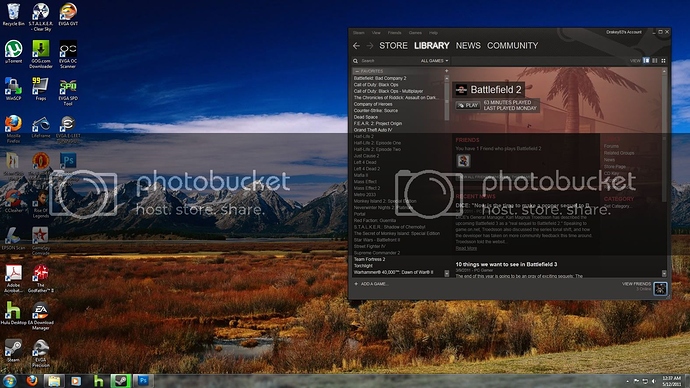Open the Drakey's Account dropdown
The width and height of the screenshot is (690, 388).
[624, 32]
